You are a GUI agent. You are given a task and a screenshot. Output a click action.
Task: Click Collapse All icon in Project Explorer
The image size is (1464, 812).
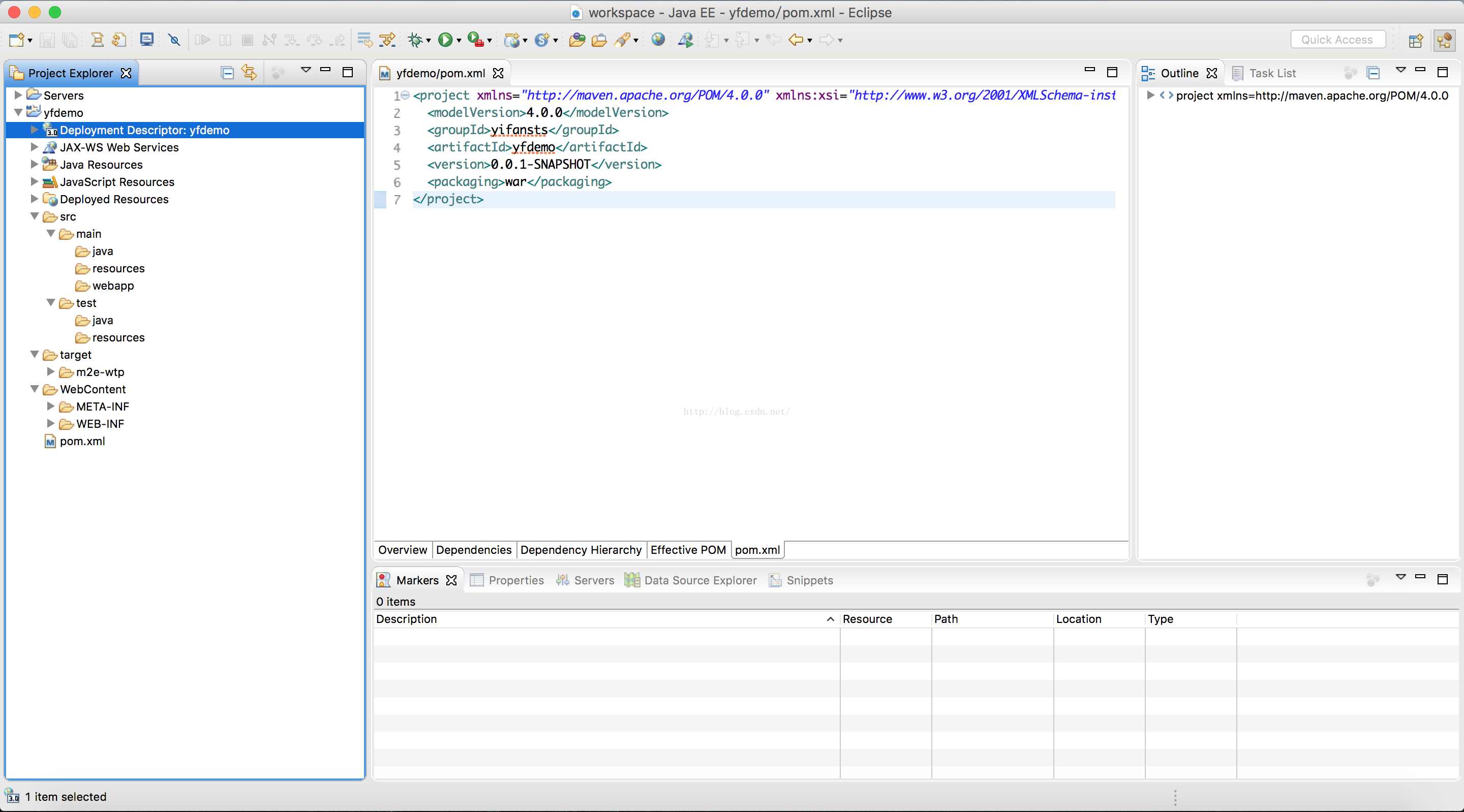pos(227,73)
